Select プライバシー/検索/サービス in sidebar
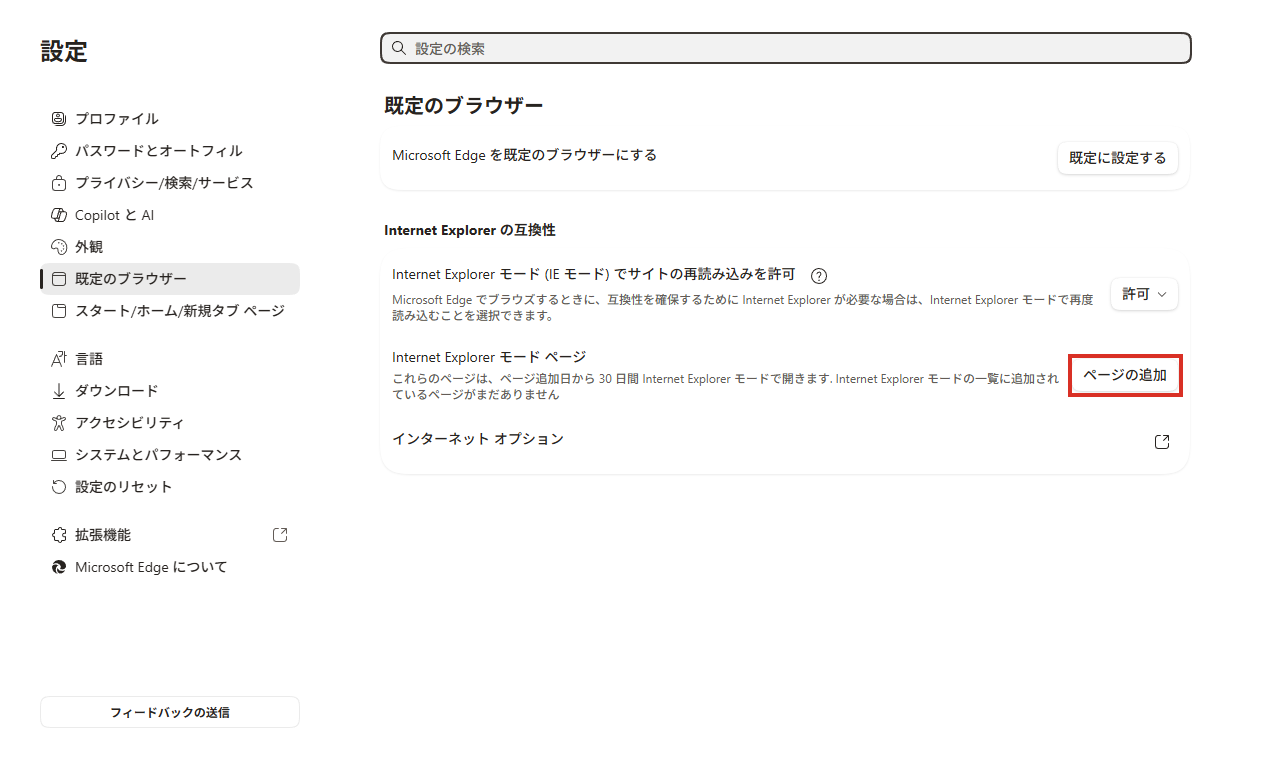Image resolution: width=1280 pixels, height=760 pixels. [170, 183]
